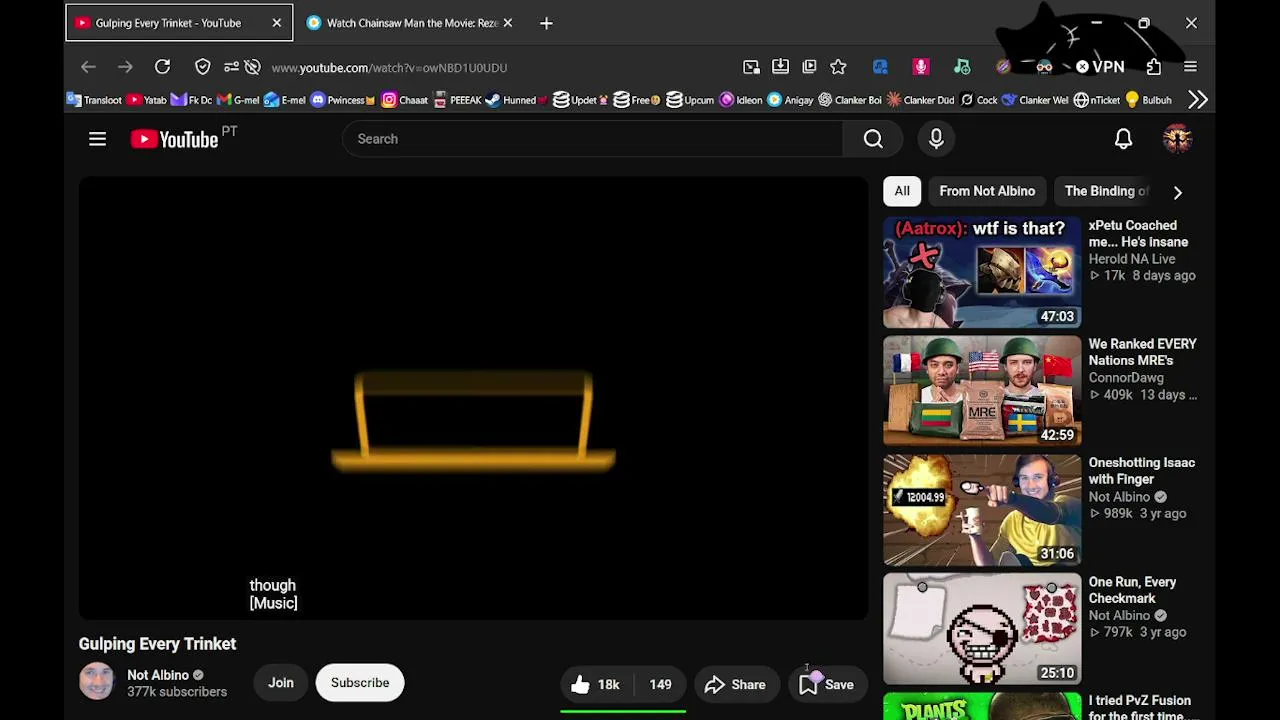The height and width of the screenshot is (720, 1280).
Task: Click the Gulping Every Trinket video title
Action: (158, 644)
